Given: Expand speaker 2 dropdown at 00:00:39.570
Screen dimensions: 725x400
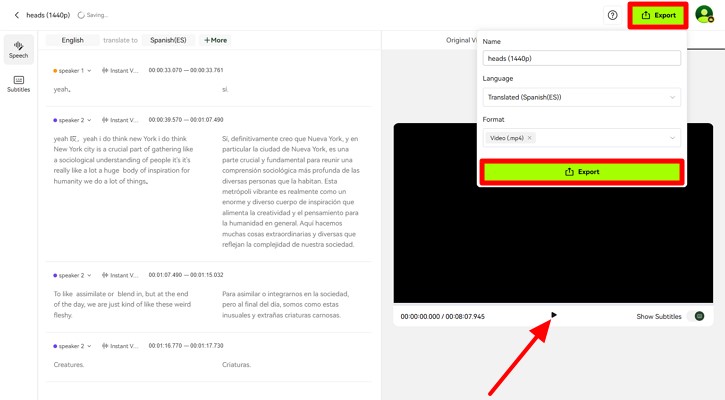Looking at the screenshot, I should point(72,120).
